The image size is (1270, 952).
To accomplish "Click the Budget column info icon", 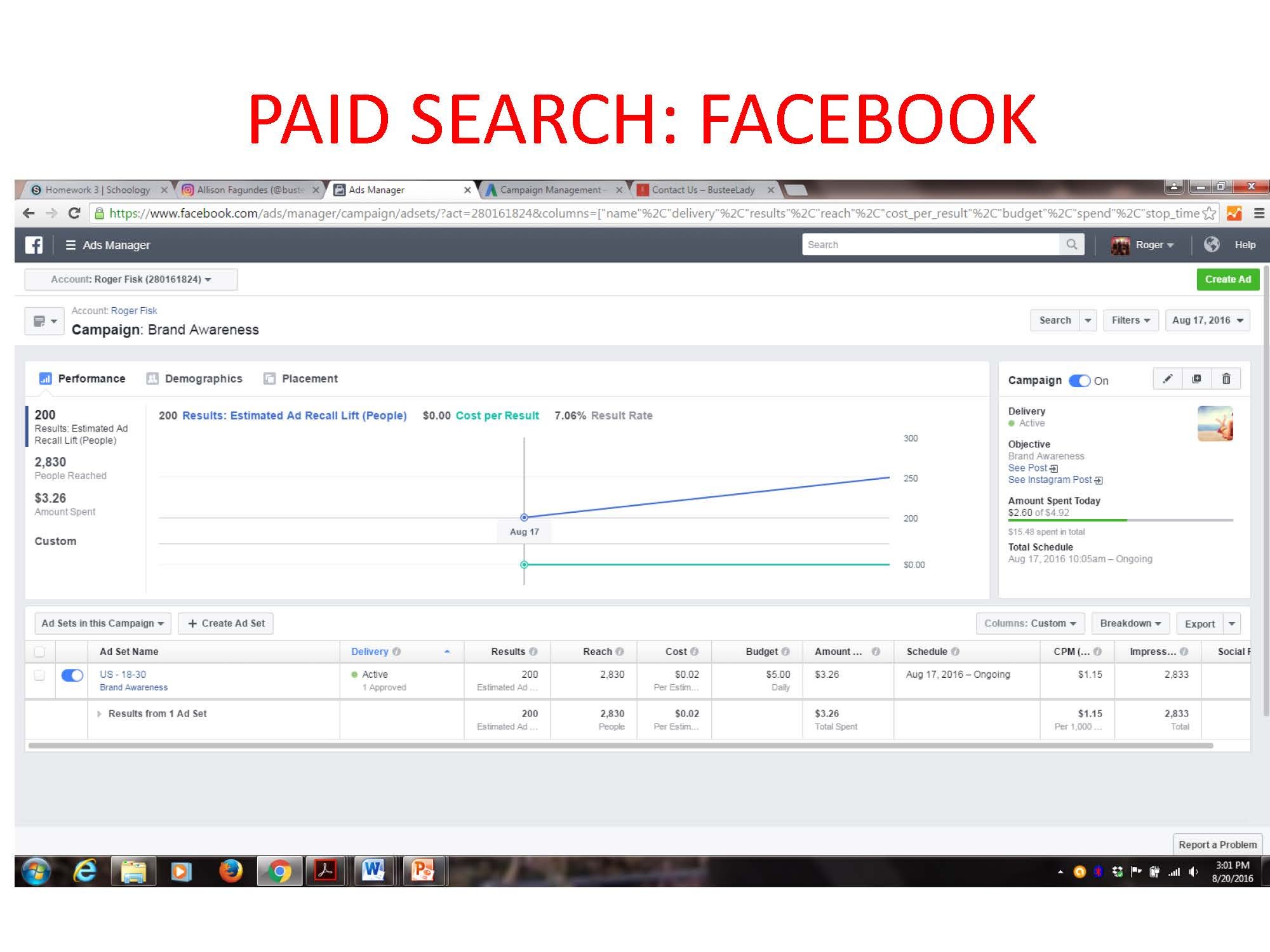I will click(x=785, y=652).
